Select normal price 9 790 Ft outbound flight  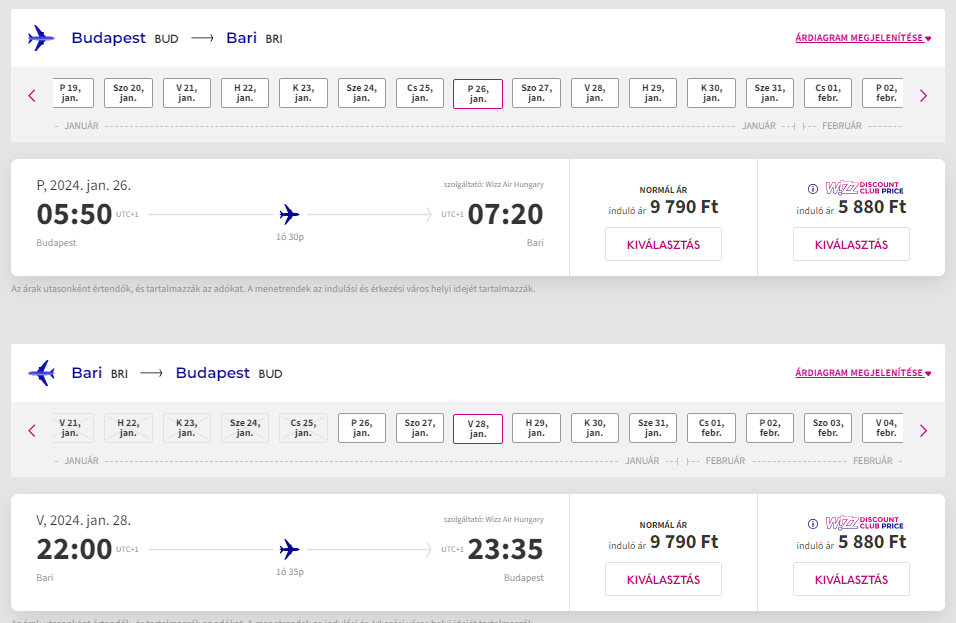(x=663, y=244)
